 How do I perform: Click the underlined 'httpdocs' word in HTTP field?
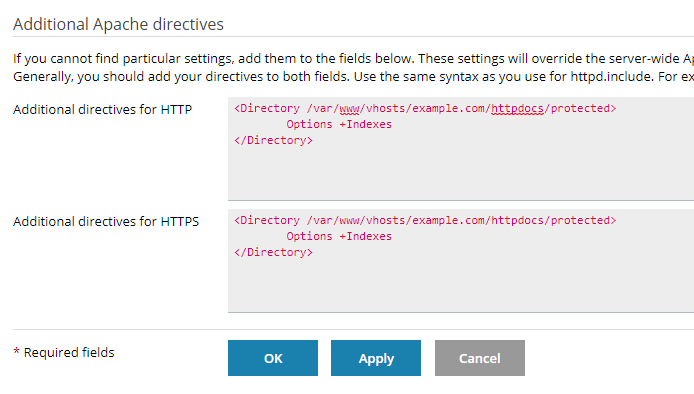(x=517, y=108)
